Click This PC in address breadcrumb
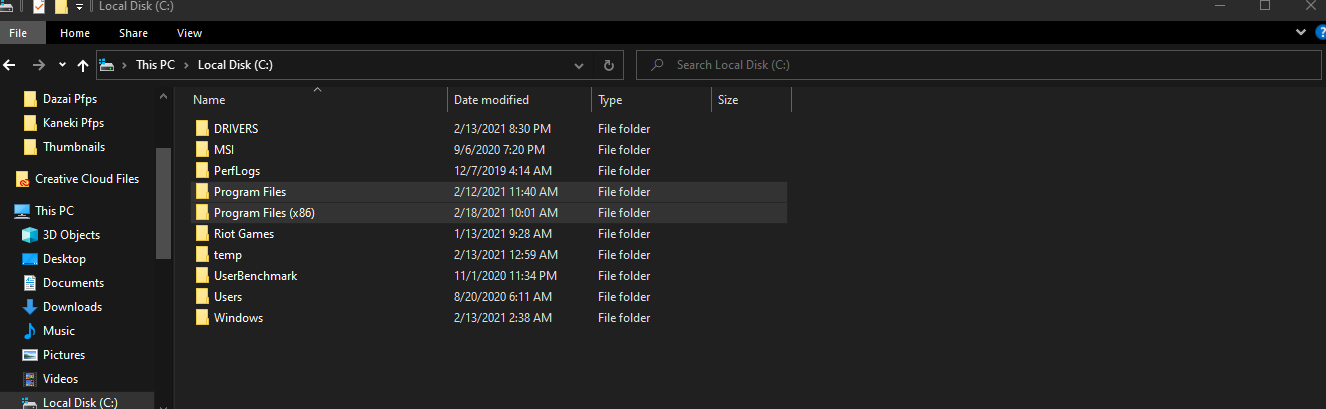 [155, 65]
